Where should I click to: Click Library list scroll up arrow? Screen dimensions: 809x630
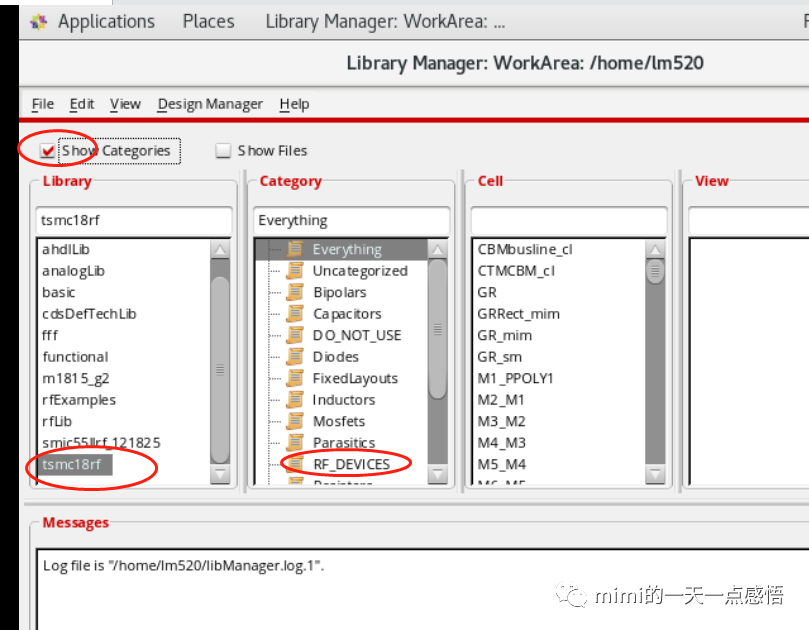[220, 250]
